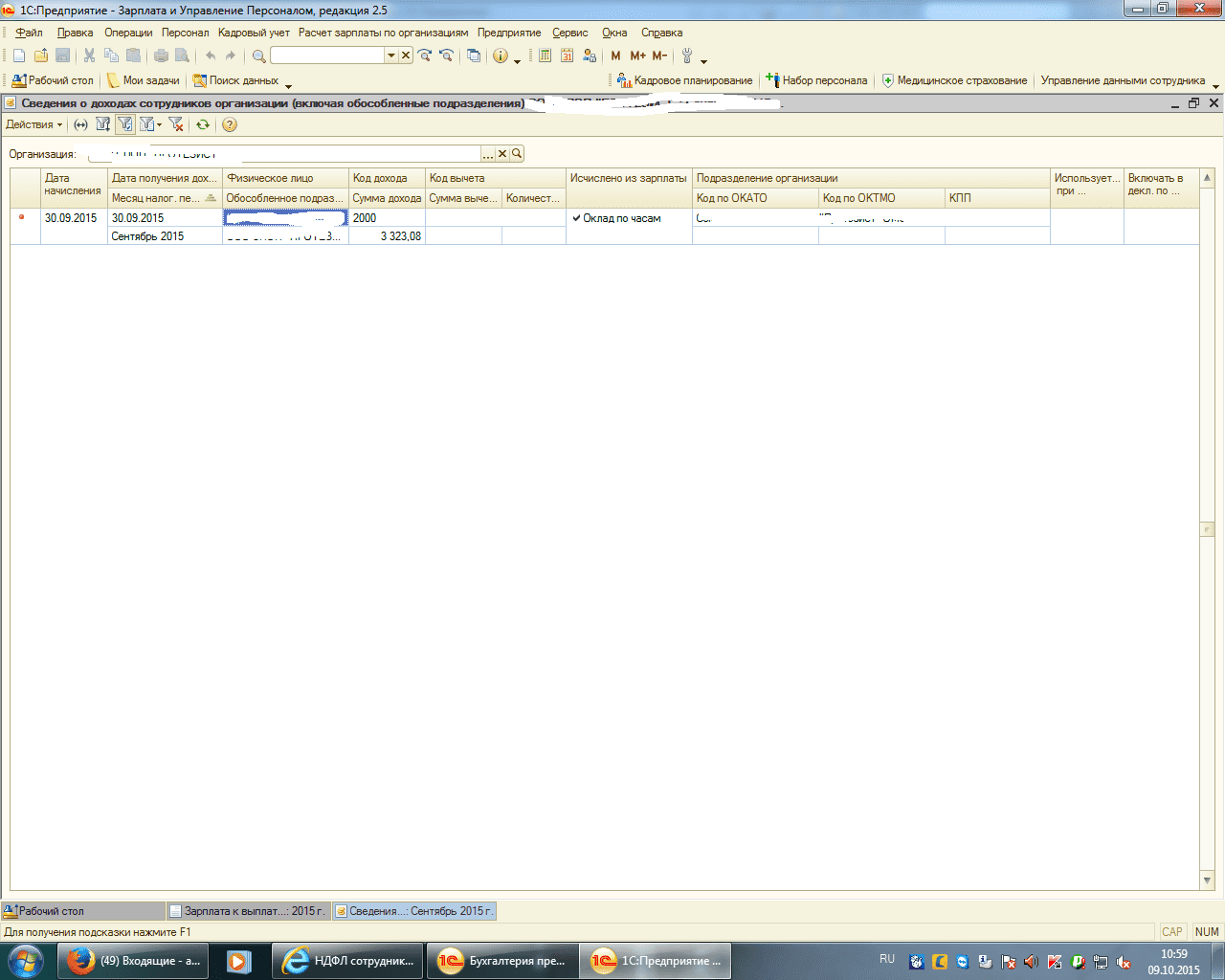Toggle the filter by current value button

(124, 124)
